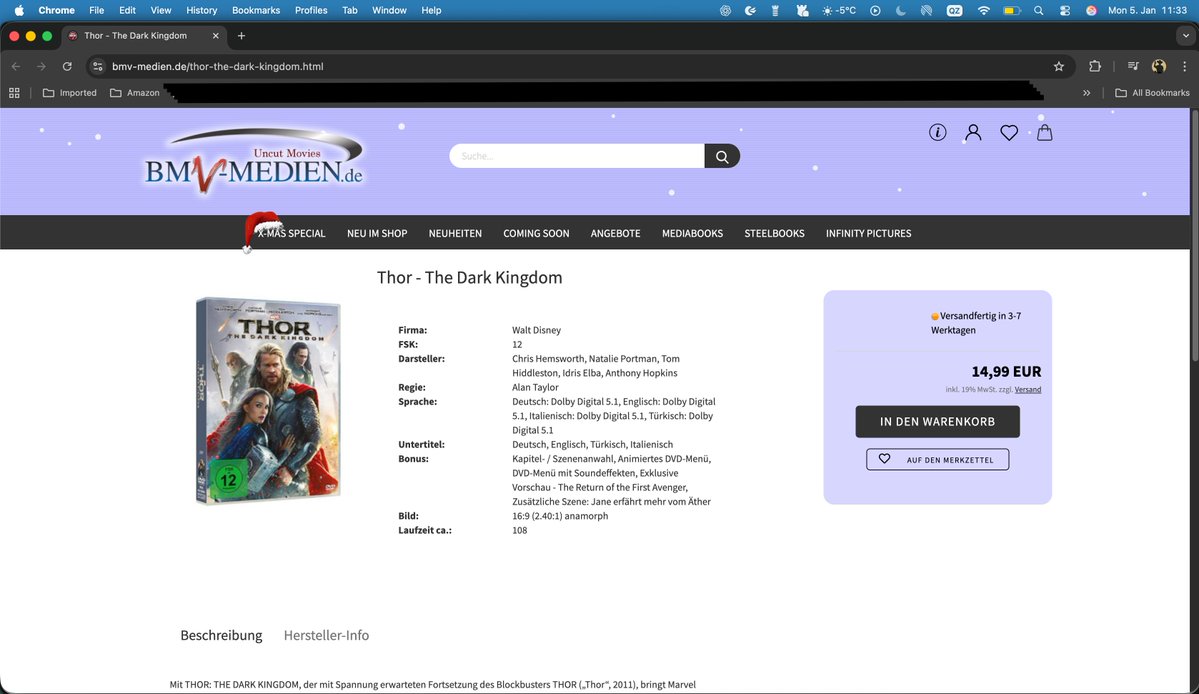Click the clock Mon 5. Jan 11:33

[1147, 11]
